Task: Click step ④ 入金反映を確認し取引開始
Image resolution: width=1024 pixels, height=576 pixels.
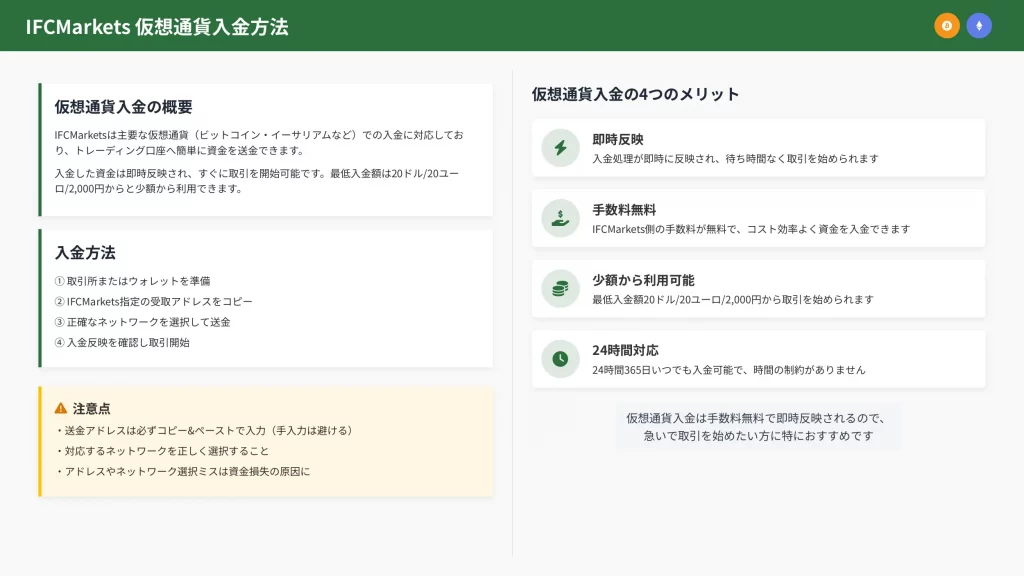Action: [x=121, y=342]
